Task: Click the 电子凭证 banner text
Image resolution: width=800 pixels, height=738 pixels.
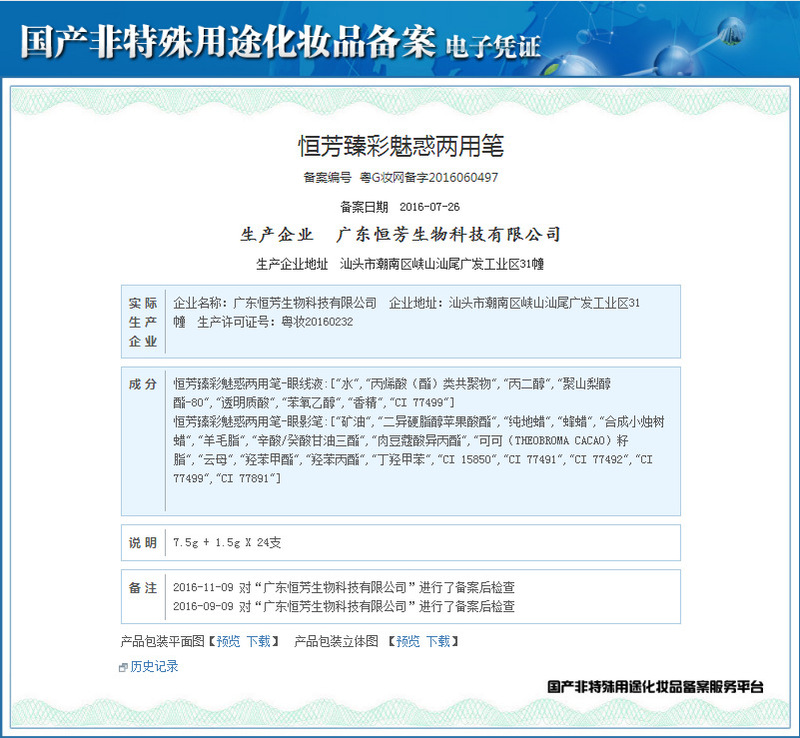Action: pos(492,46)
